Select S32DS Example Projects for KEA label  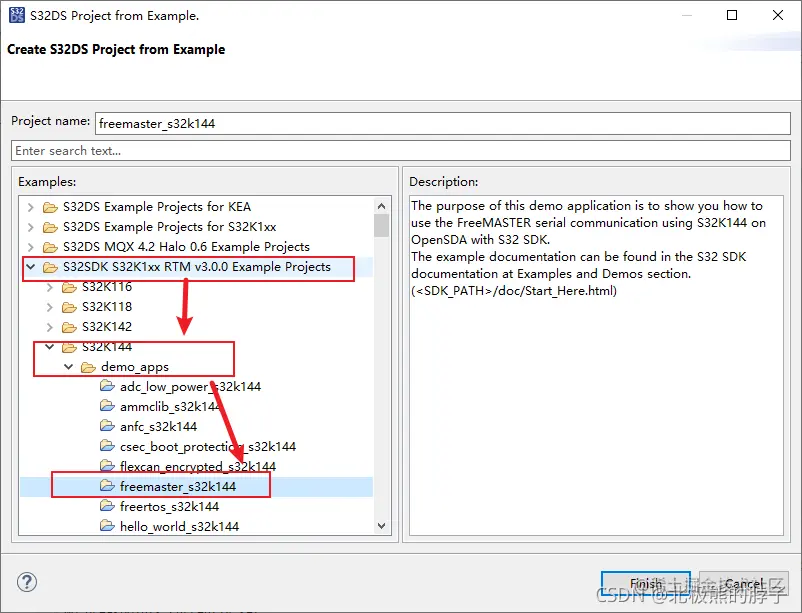pyautogui.click(x=157, y=207)
